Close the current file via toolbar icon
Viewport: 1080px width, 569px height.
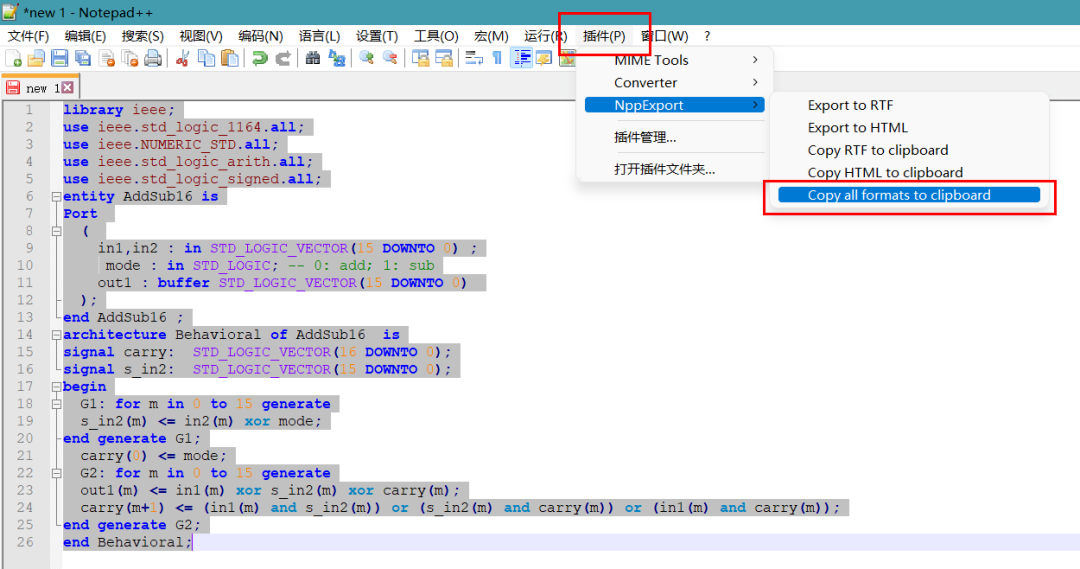[107, 59]
